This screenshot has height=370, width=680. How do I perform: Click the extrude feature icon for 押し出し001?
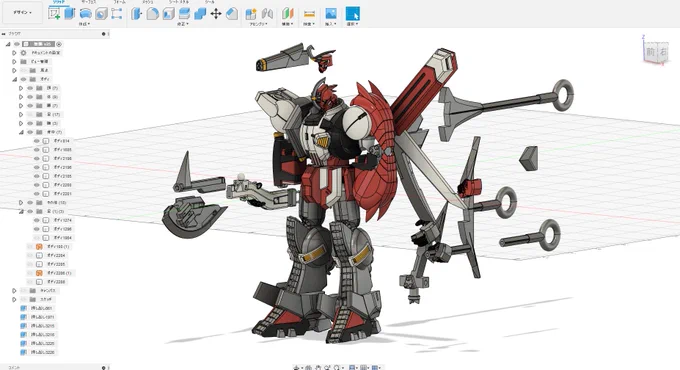point(23,308)
